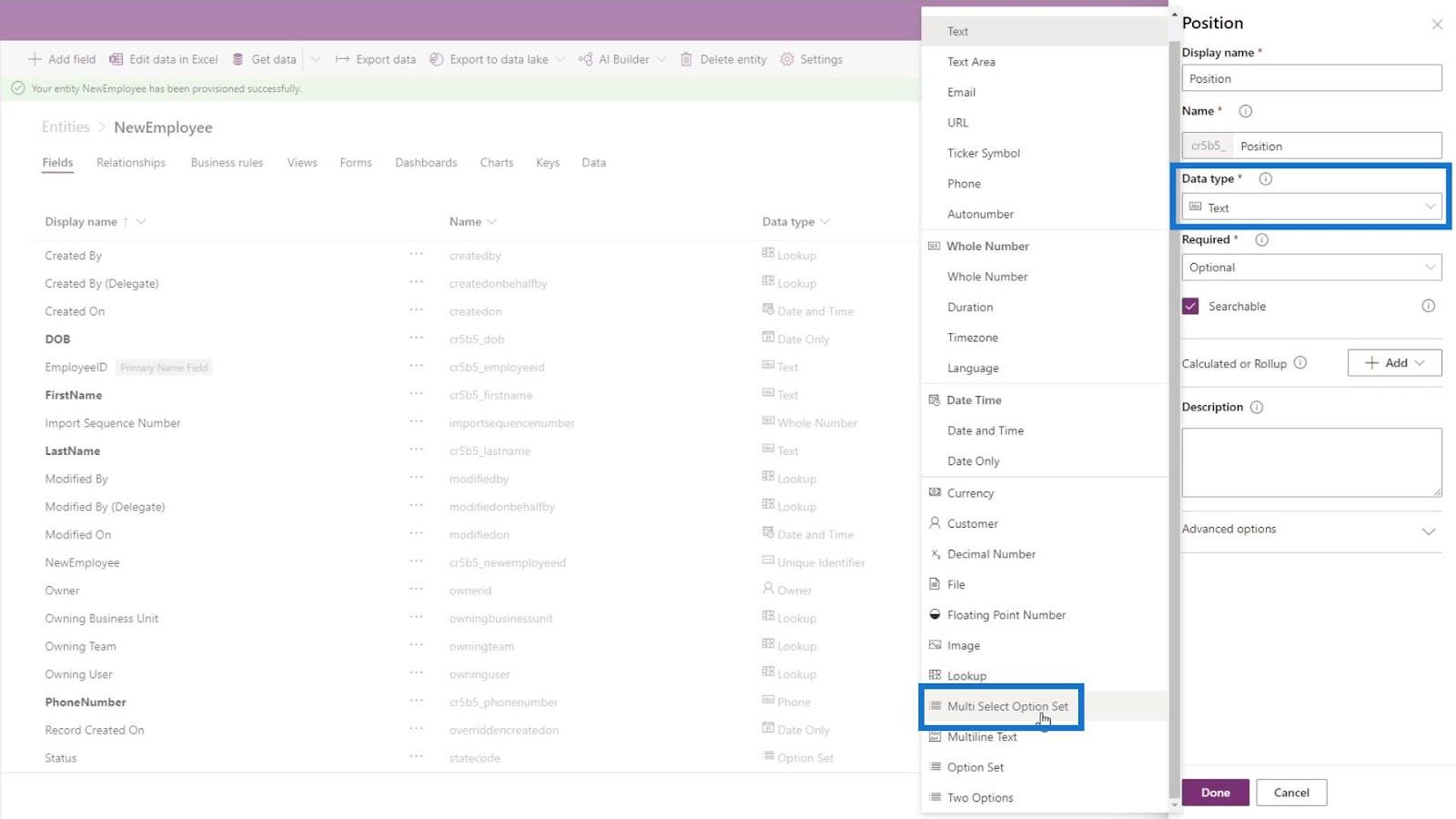Open the Add calculated or rollup dropdown
This screenshot has width=1456, height=819.
tap(1394, 363)
